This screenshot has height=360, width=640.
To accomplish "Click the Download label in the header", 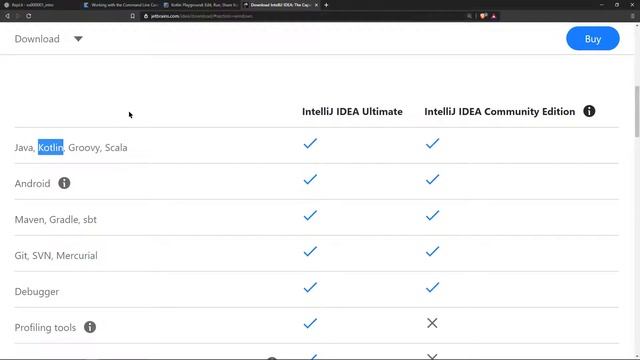I will pos(37,39).
